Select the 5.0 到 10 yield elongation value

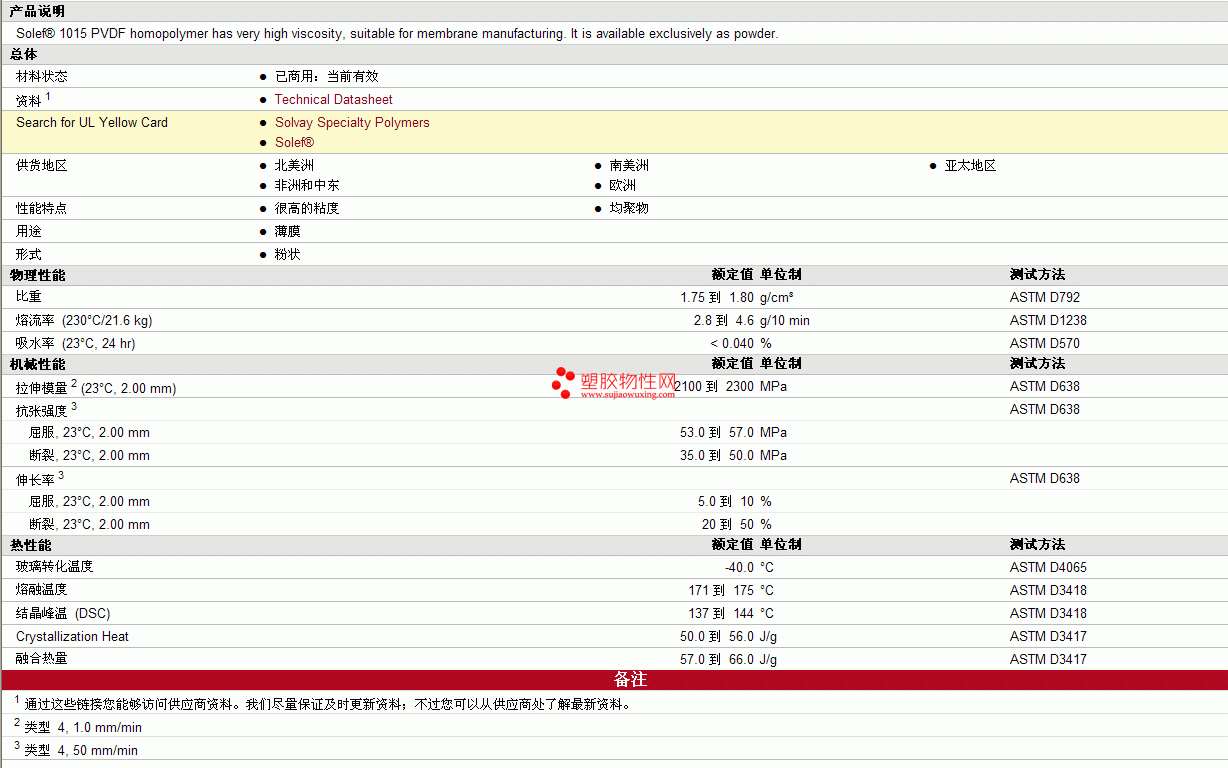pos(726,502)
